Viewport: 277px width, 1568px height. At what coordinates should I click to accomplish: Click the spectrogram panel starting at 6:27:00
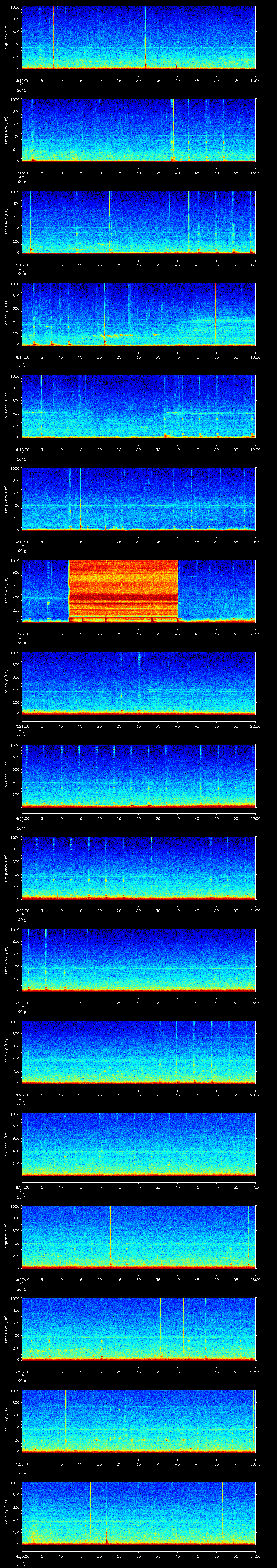(139, 1237)
